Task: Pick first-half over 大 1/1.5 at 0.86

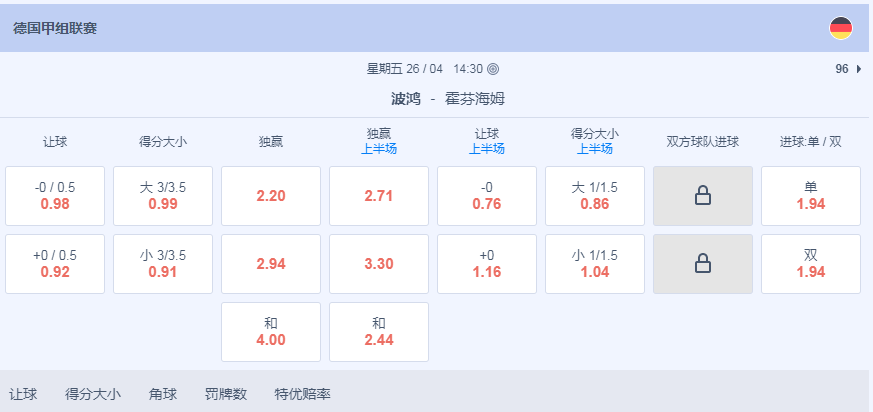Action: click(595, 196)
